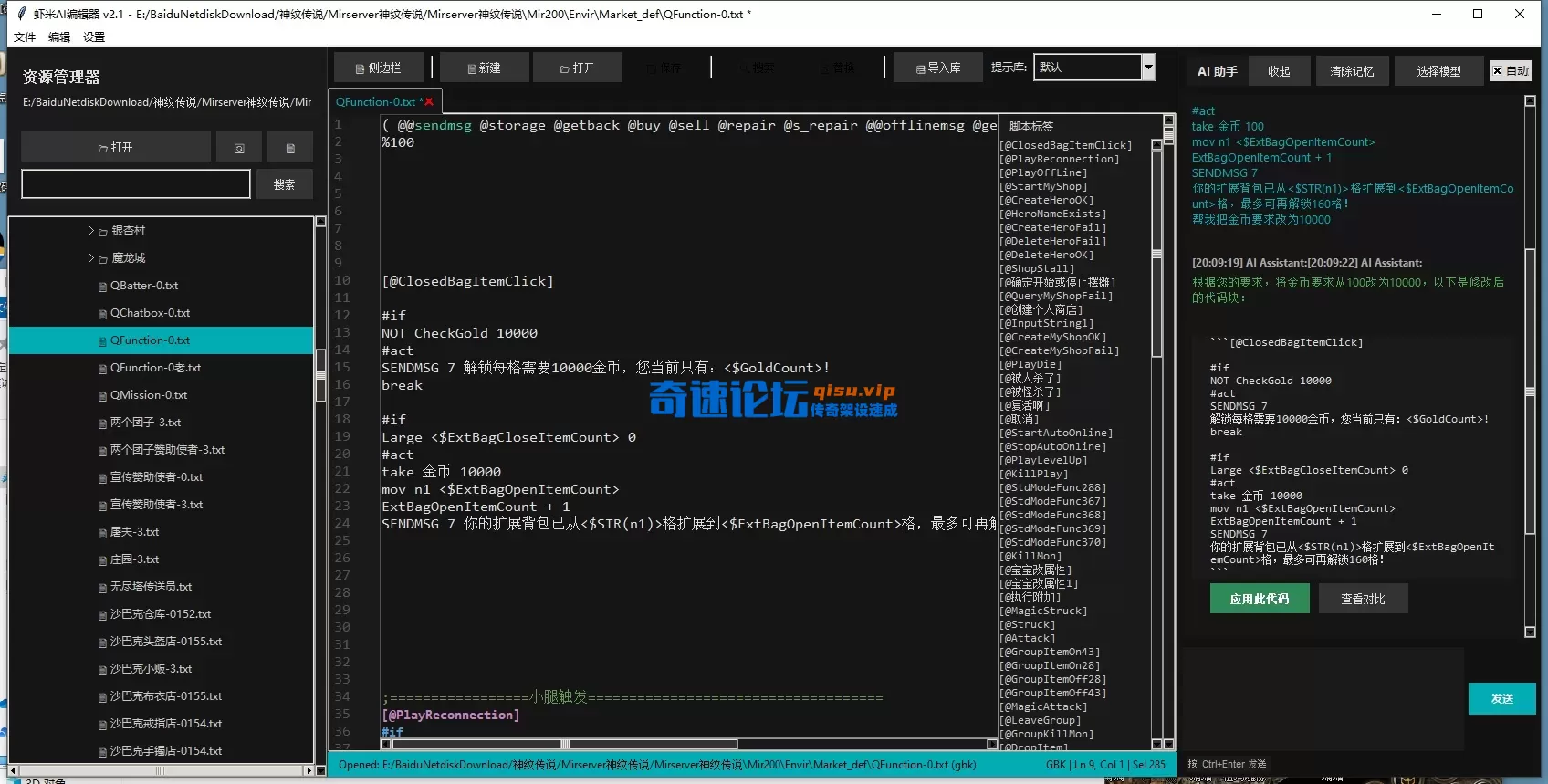The image size is (1548, 784).
Task: Open the 编辑 menu
Action: tap(59, 37)
